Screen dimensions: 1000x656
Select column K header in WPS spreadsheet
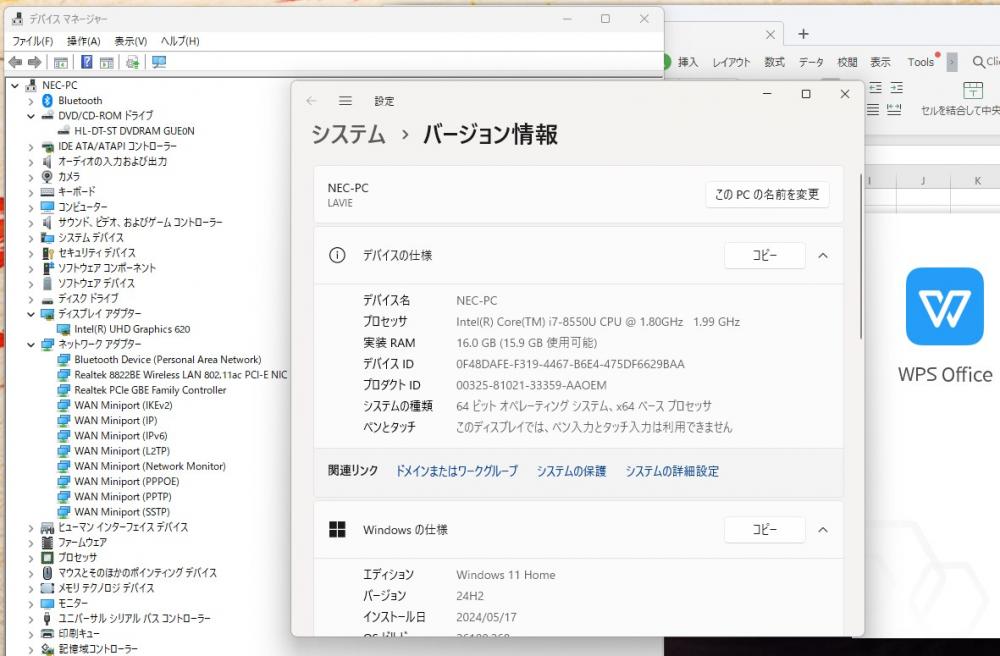(x=977, y=181)
